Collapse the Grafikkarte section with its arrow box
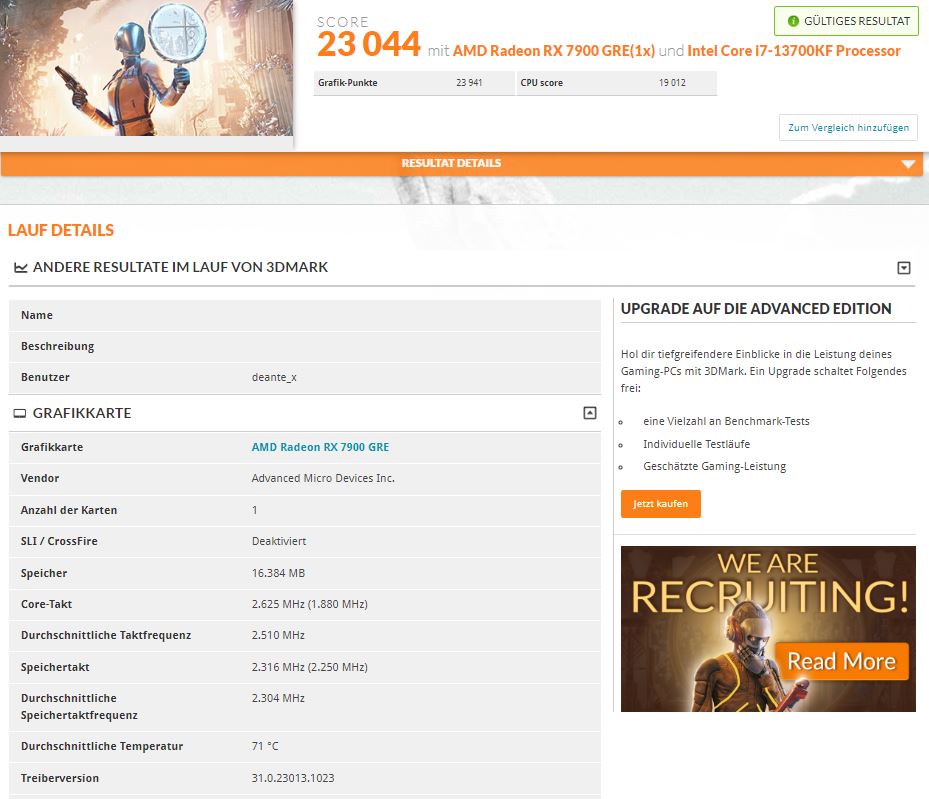Viewport: 929px width, 799px height. [590, 413]
